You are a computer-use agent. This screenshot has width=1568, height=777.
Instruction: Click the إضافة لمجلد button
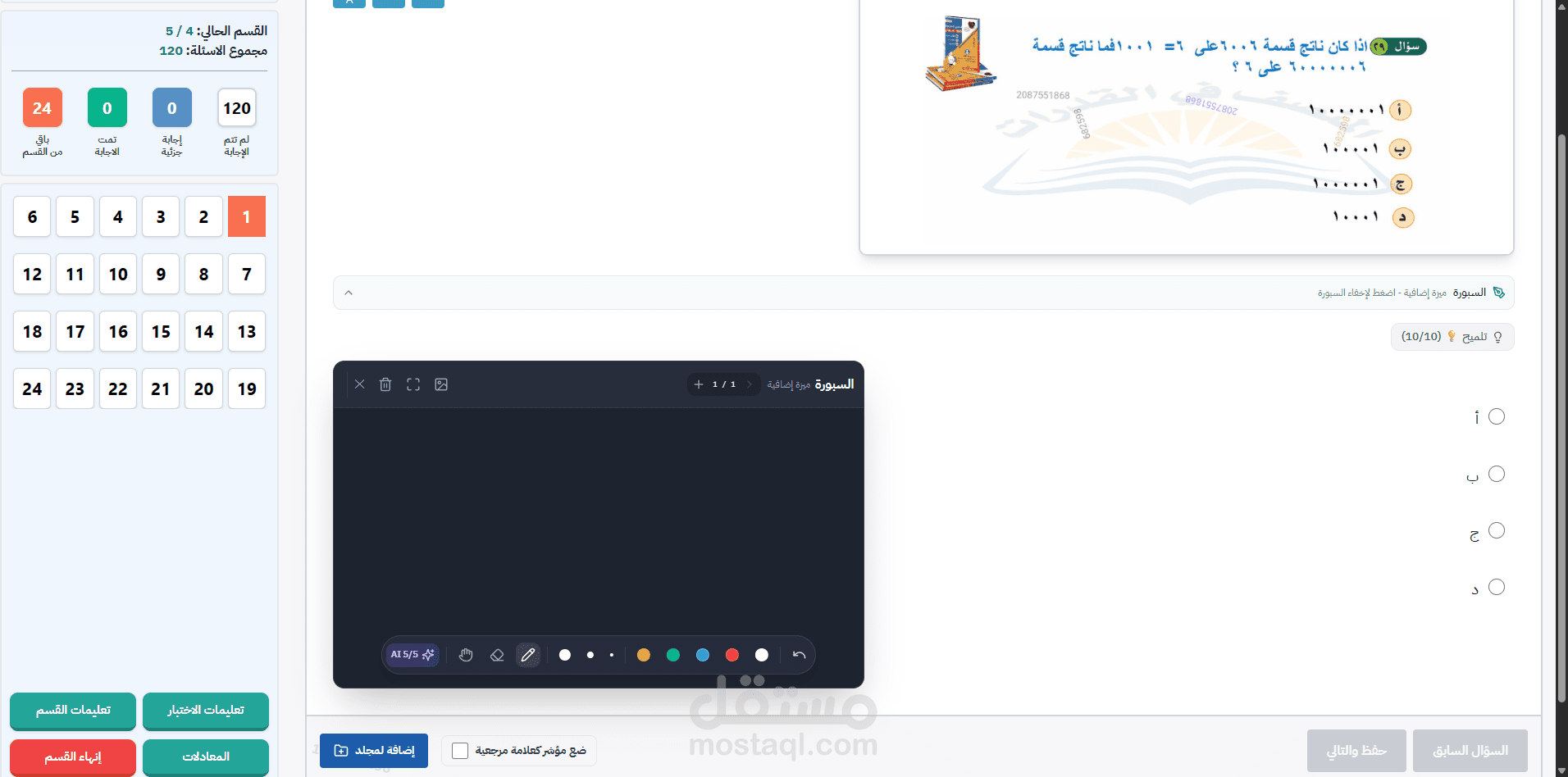point(374,751)
